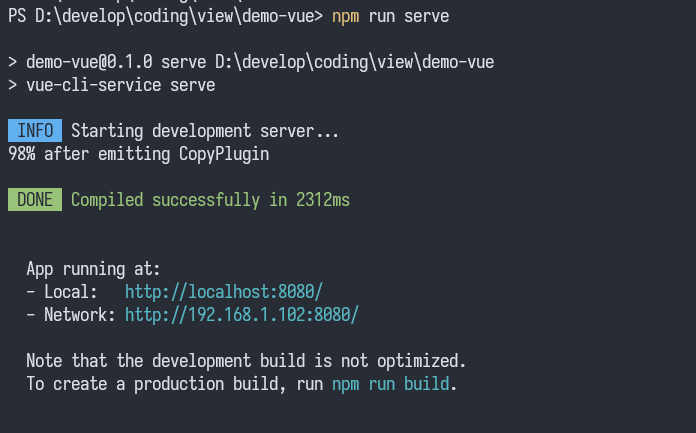Screen dimensions: 696x433
Task: Click the 'npm run build' command text
Action: point(391,384)
